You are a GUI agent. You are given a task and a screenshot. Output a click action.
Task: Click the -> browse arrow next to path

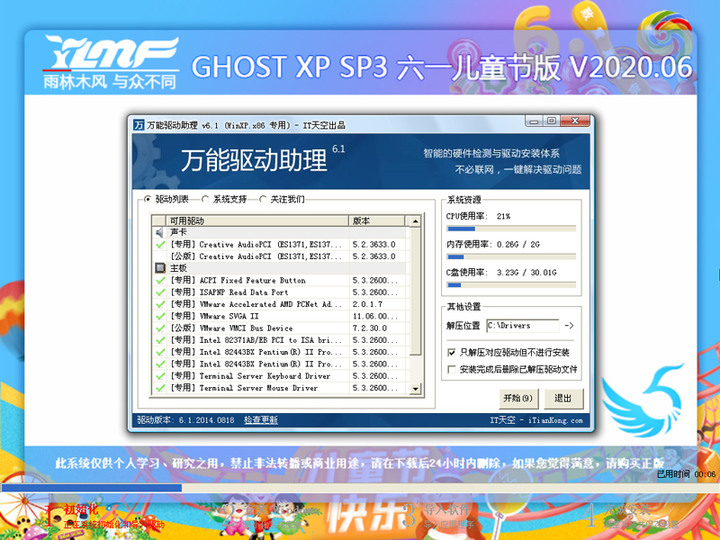click(569, 326)
